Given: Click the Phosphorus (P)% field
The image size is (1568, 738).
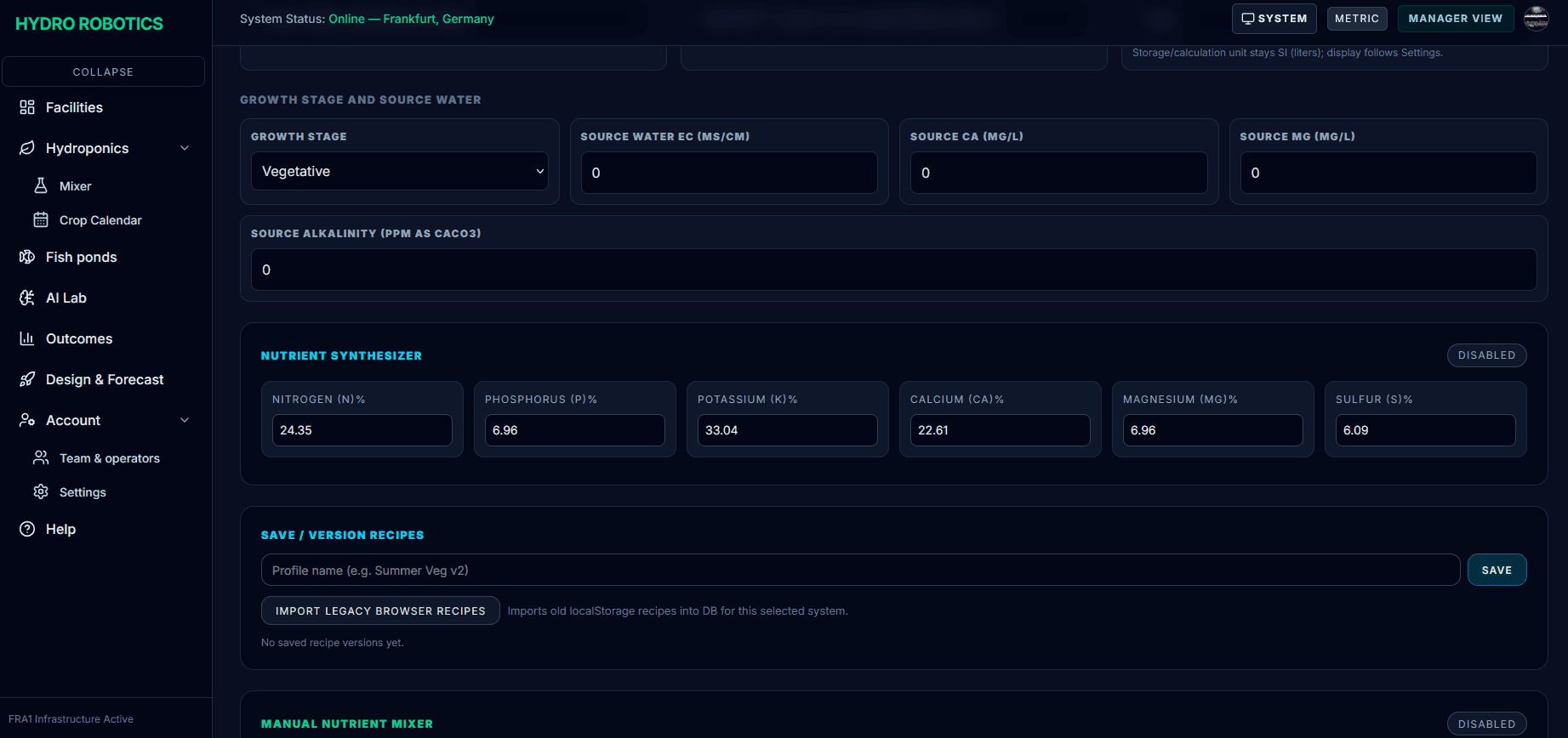Looking at the screenshot, I should 575,430.
